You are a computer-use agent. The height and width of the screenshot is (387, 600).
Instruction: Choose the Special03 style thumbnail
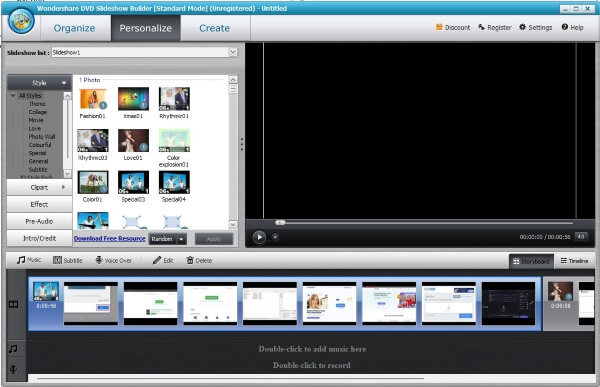pyautogui.click(x=133, y=182)
